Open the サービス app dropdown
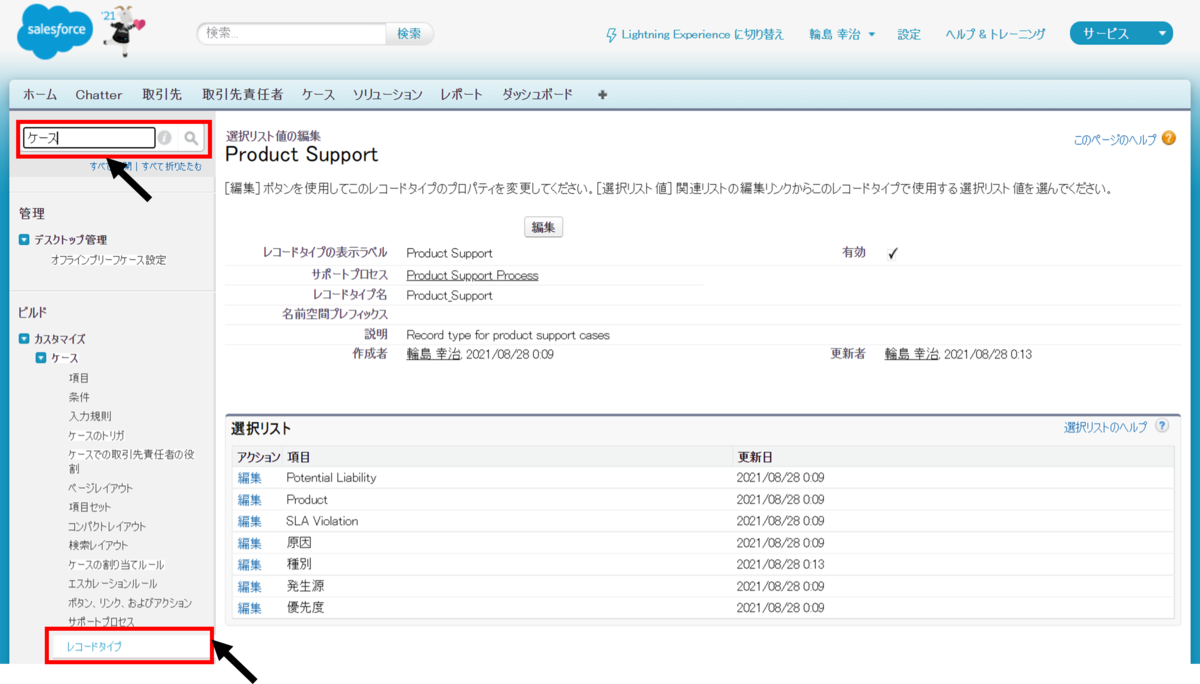This screenshot has width=1200, height=684. coord(1121,34)
